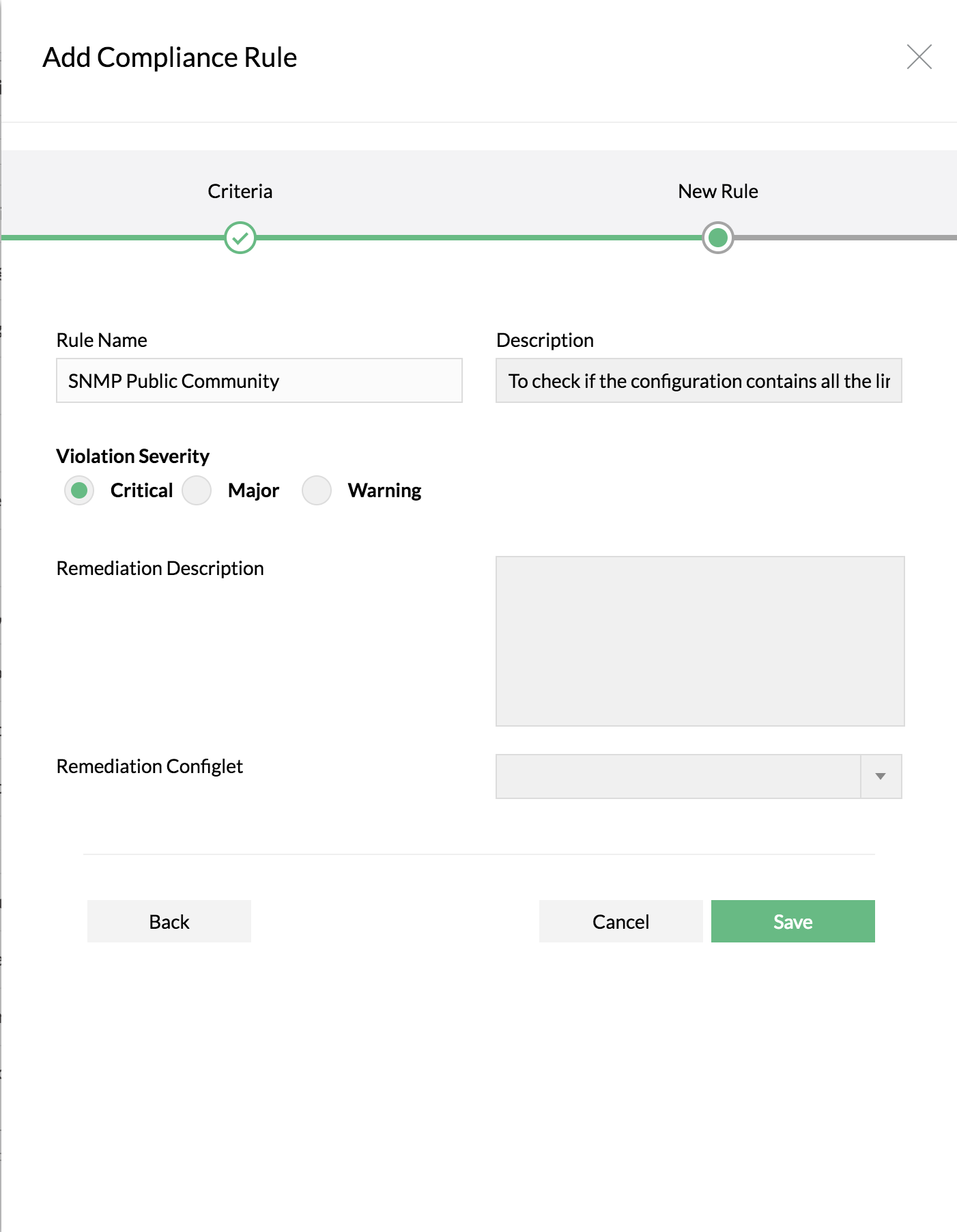The height and width of the screenshot is (1232, 957).
Task: Click the Warning severity label text
Action: (x=384, y=490)
